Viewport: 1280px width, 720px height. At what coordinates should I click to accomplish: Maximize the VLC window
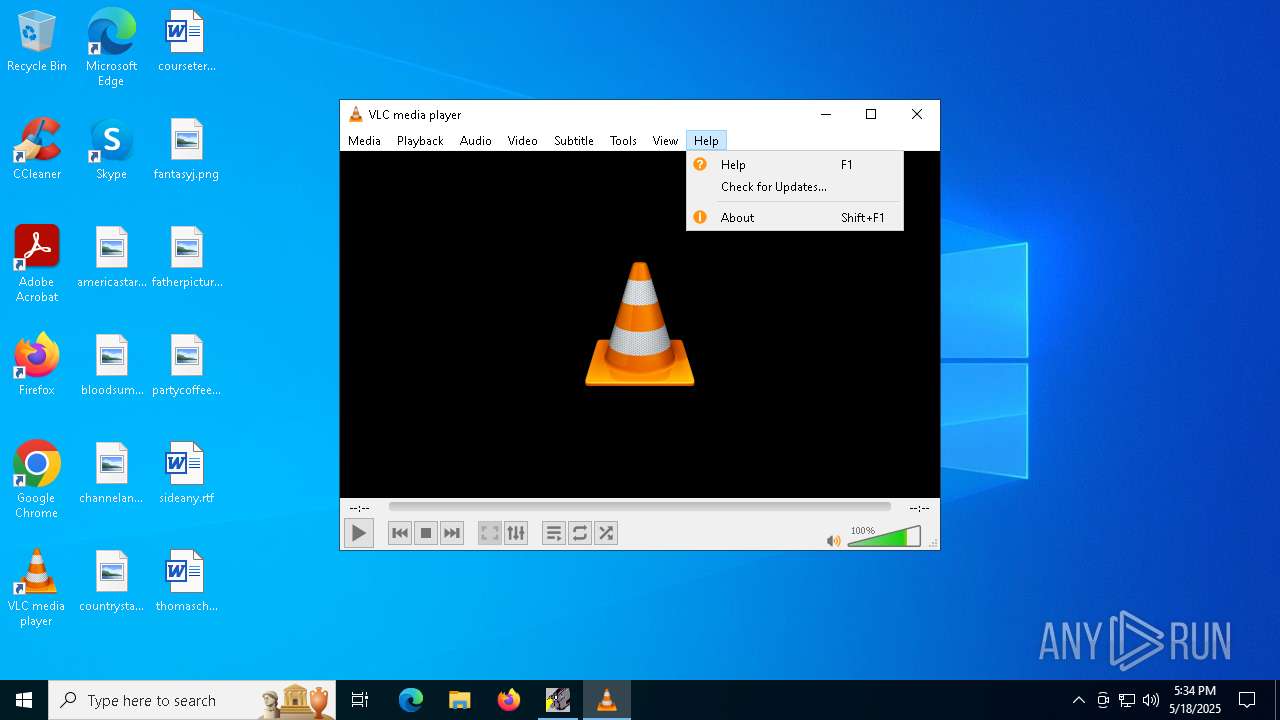871,114
